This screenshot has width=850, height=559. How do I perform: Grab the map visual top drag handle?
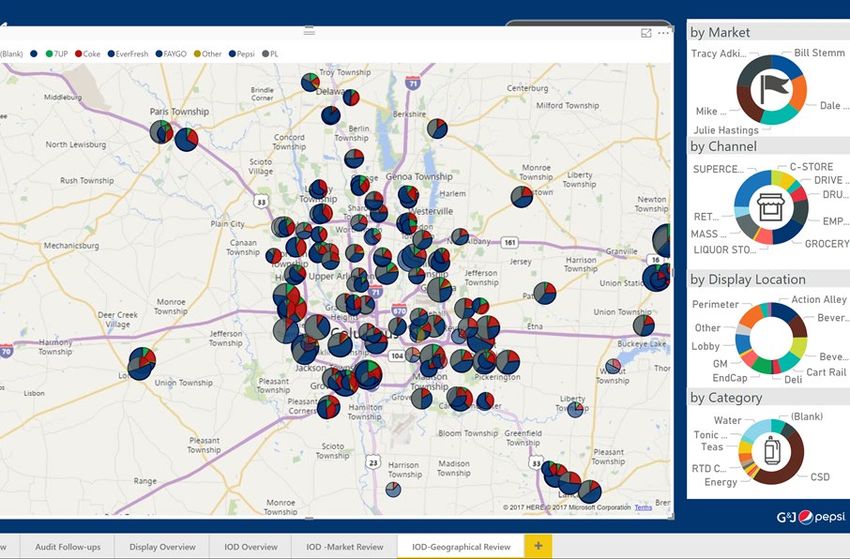click(x=310, y=31)
